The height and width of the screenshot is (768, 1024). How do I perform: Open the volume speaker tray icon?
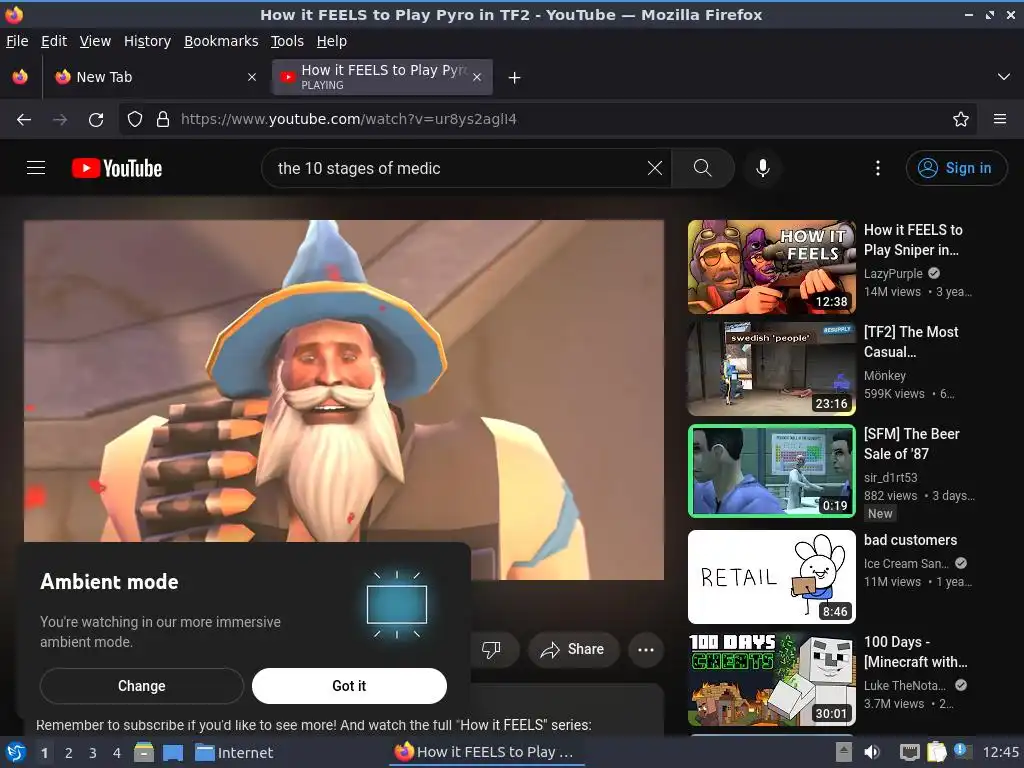click(872, 752)
